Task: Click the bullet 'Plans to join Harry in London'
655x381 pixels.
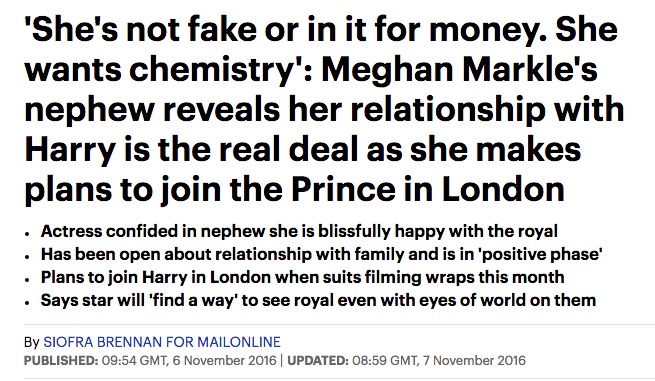Action: click(x=302, y=277)
